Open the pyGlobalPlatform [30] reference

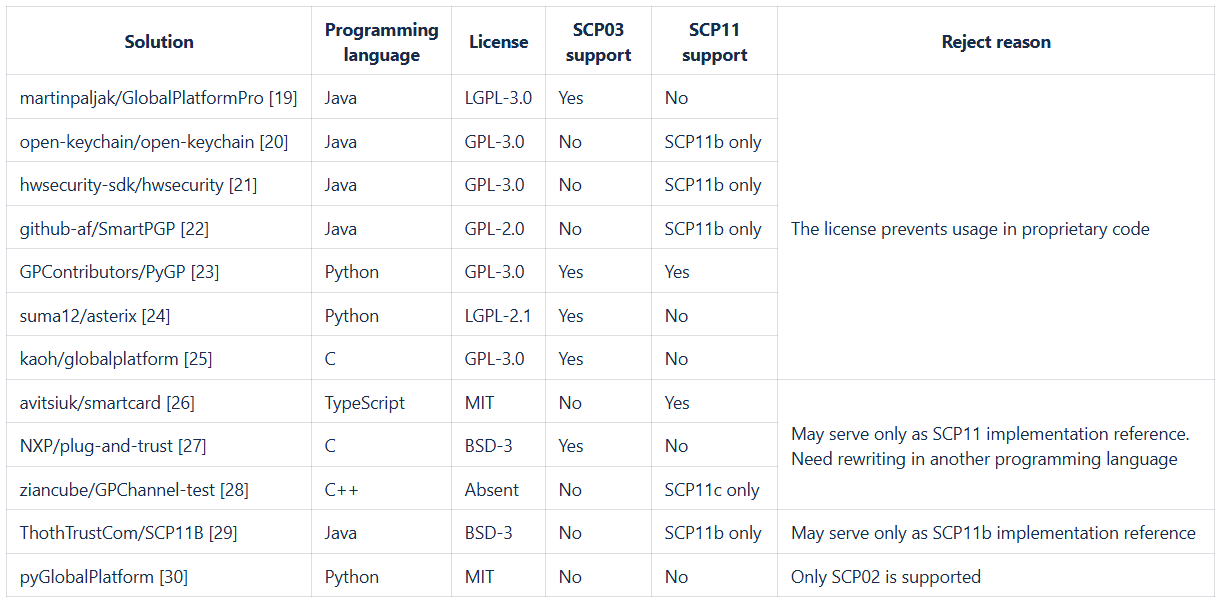(x=103, y=577)
